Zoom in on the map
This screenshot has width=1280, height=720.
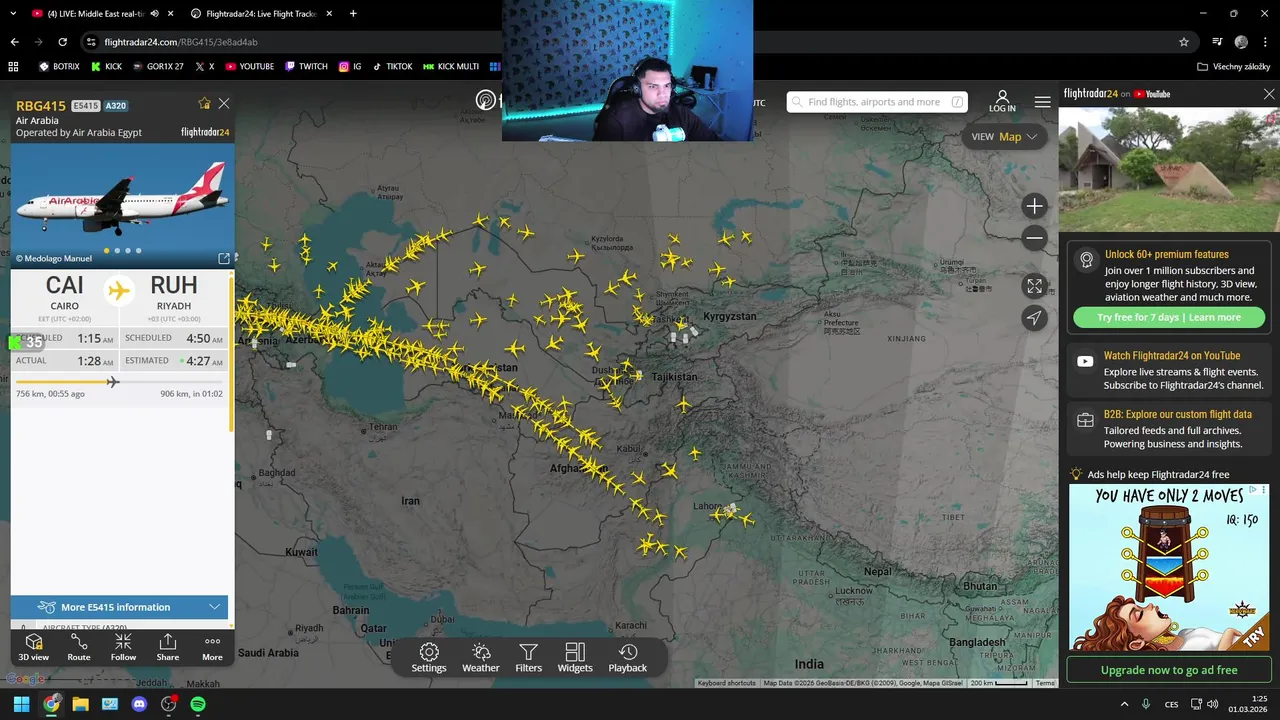pos(1034,206)
